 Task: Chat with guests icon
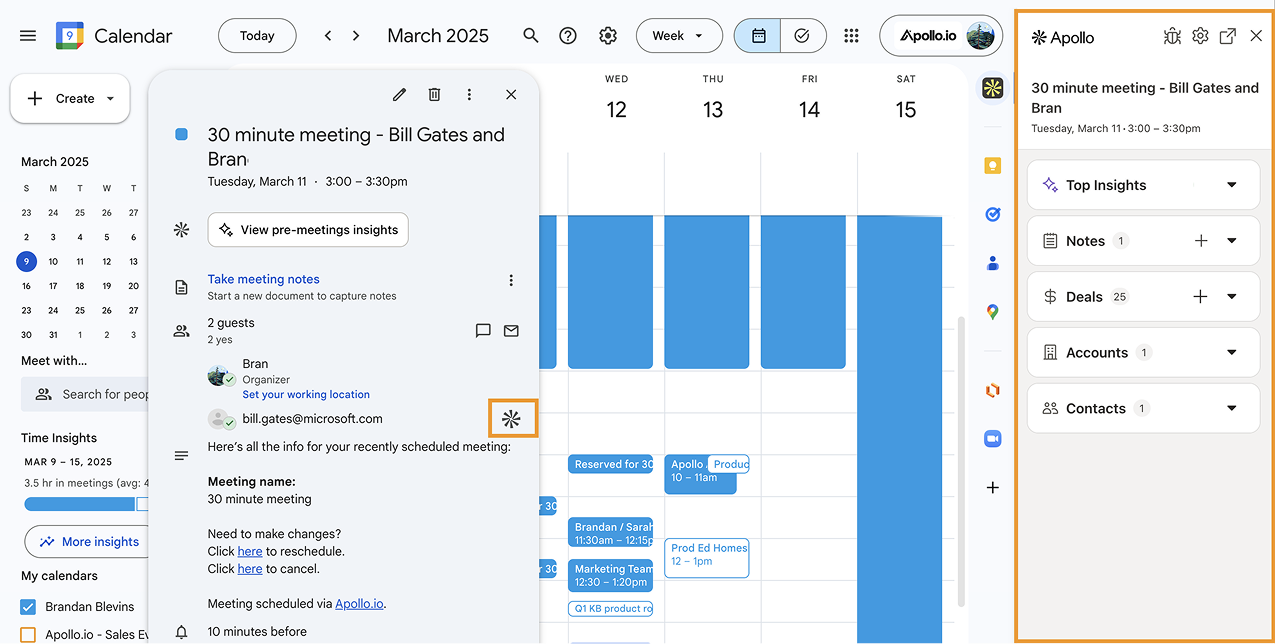(483, 331)
